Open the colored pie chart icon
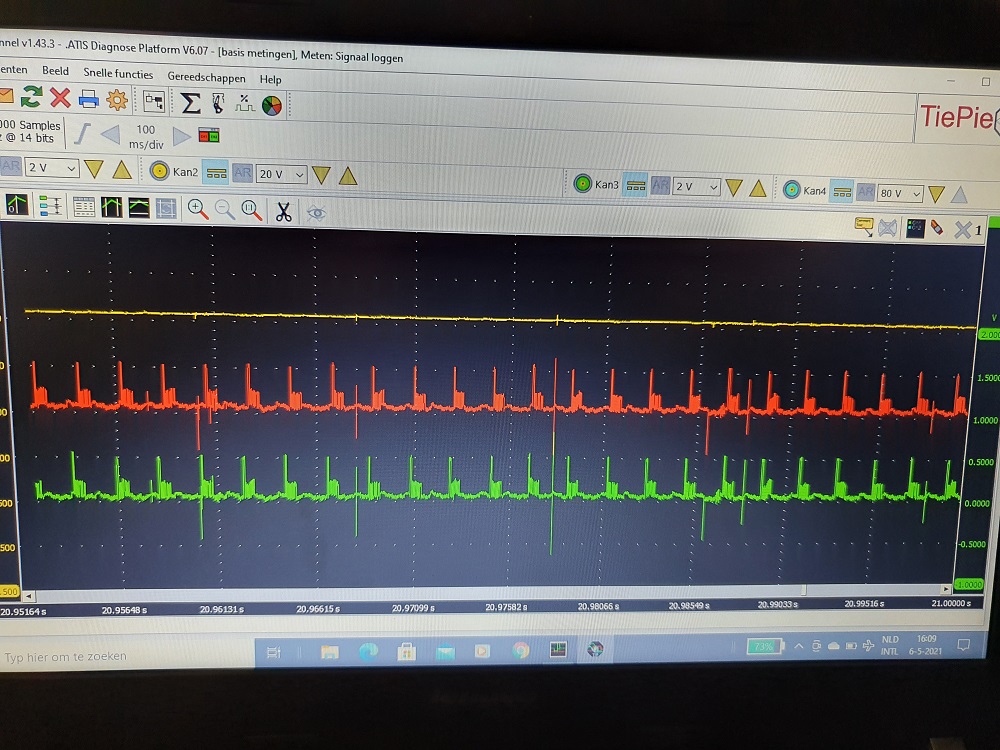 point(272,105)
